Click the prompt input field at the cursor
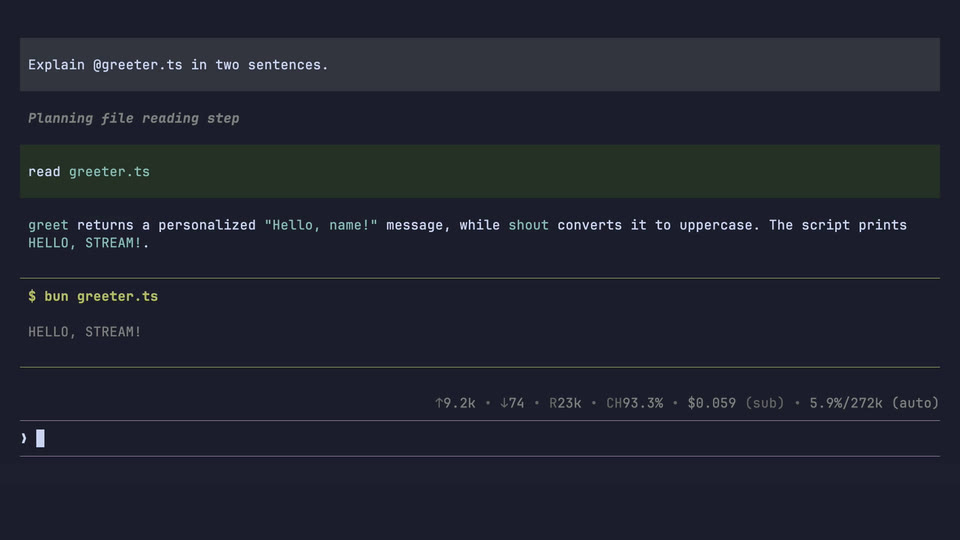This screenshot has width=960, height=540. 480,438
